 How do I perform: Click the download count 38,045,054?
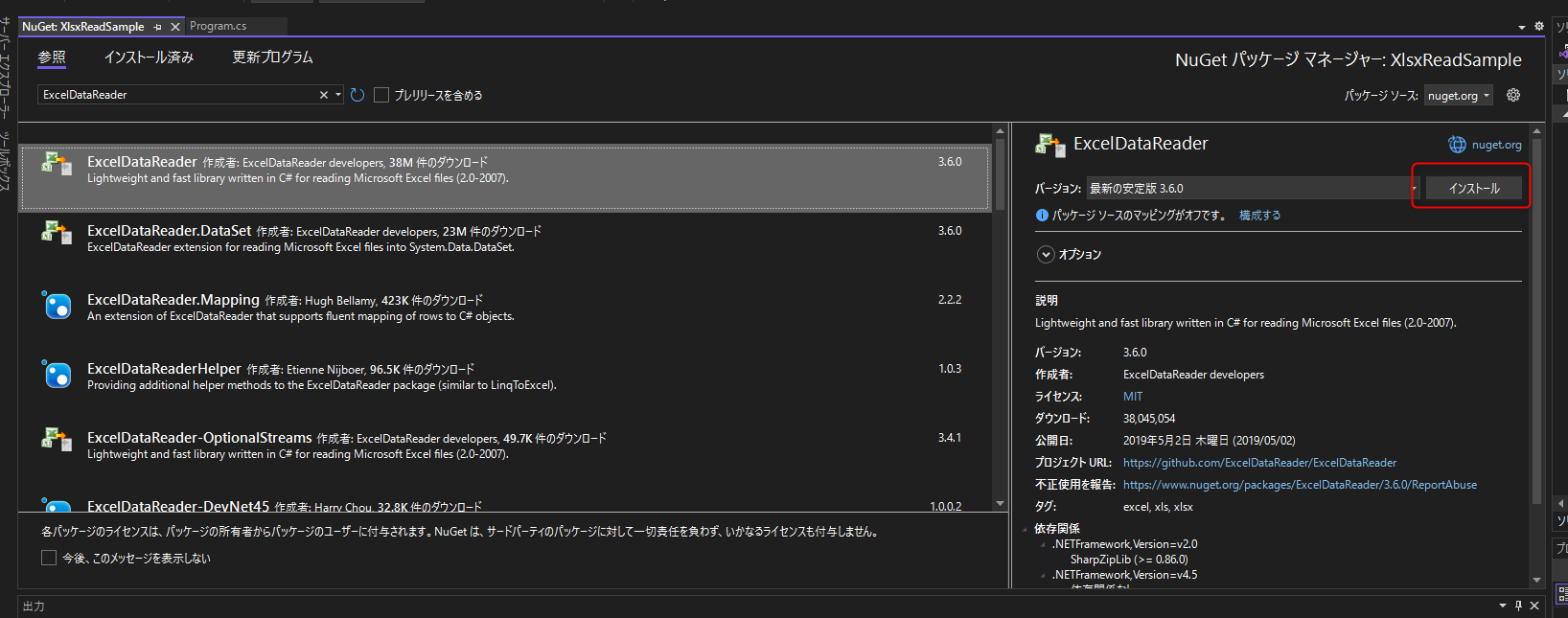[x=1149, y=419]
